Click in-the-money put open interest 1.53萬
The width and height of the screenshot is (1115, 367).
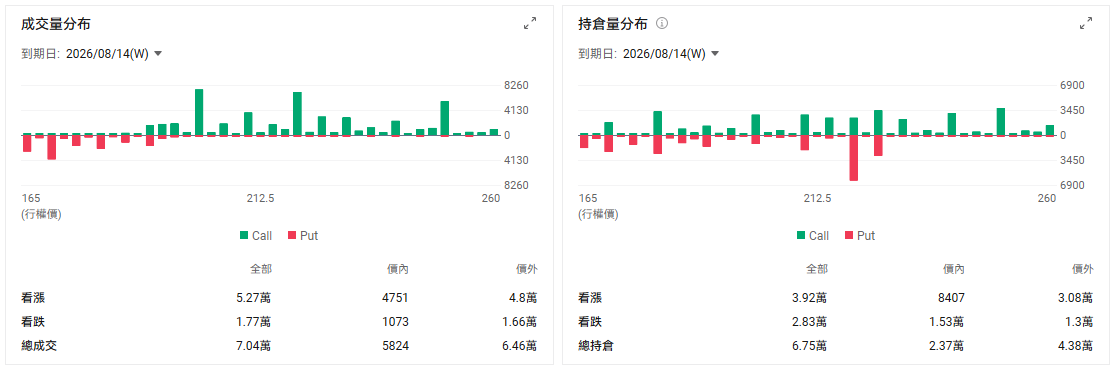point(948,322)
